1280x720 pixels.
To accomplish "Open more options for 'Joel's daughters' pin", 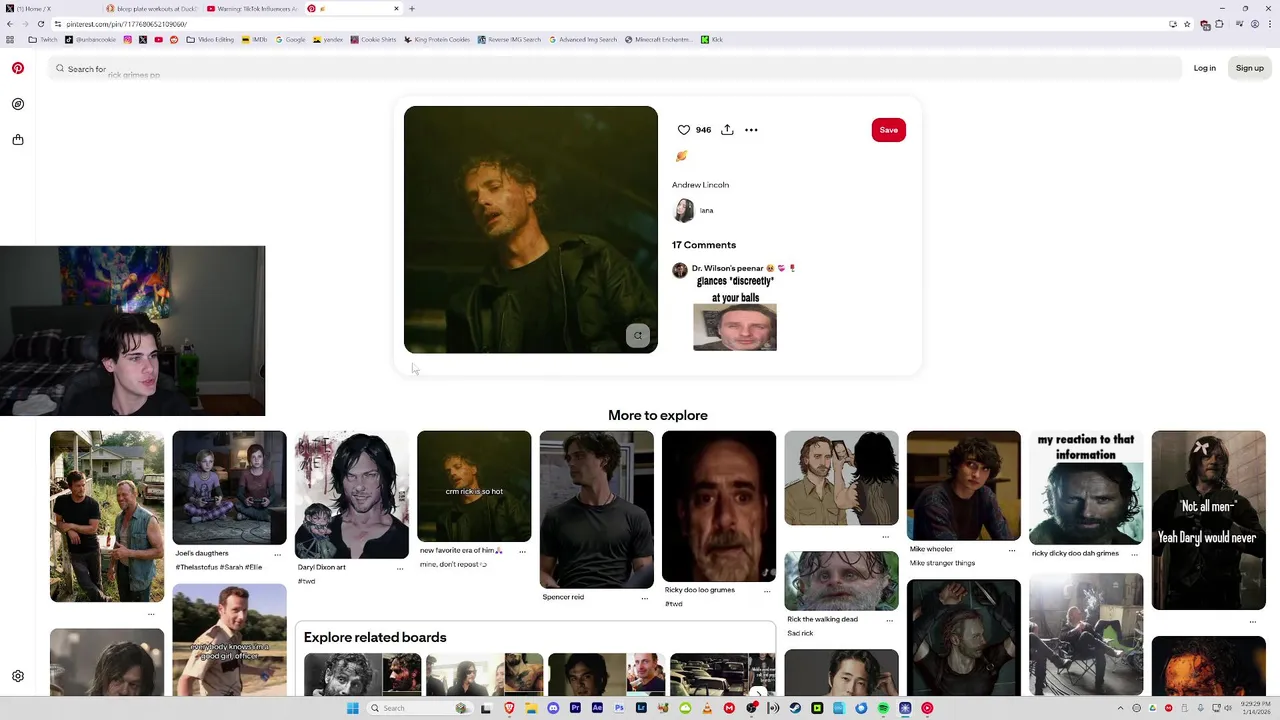I will (x=278, y=554).
